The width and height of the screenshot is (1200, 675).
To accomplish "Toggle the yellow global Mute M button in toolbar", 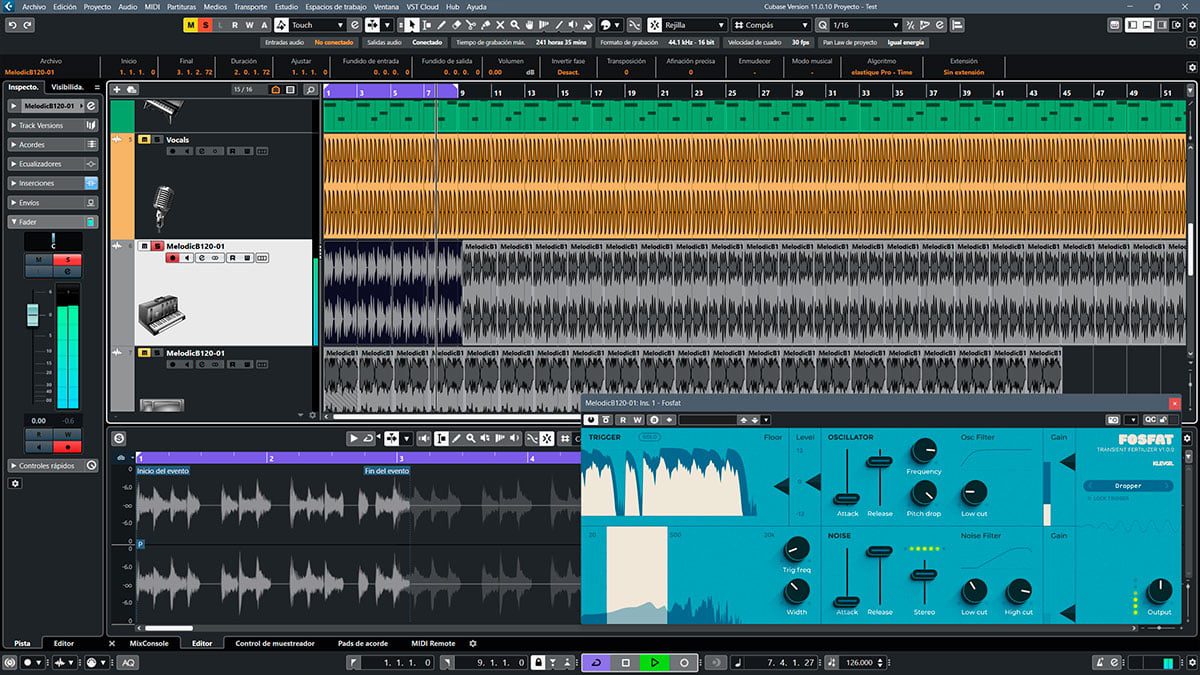I will 191,25.
